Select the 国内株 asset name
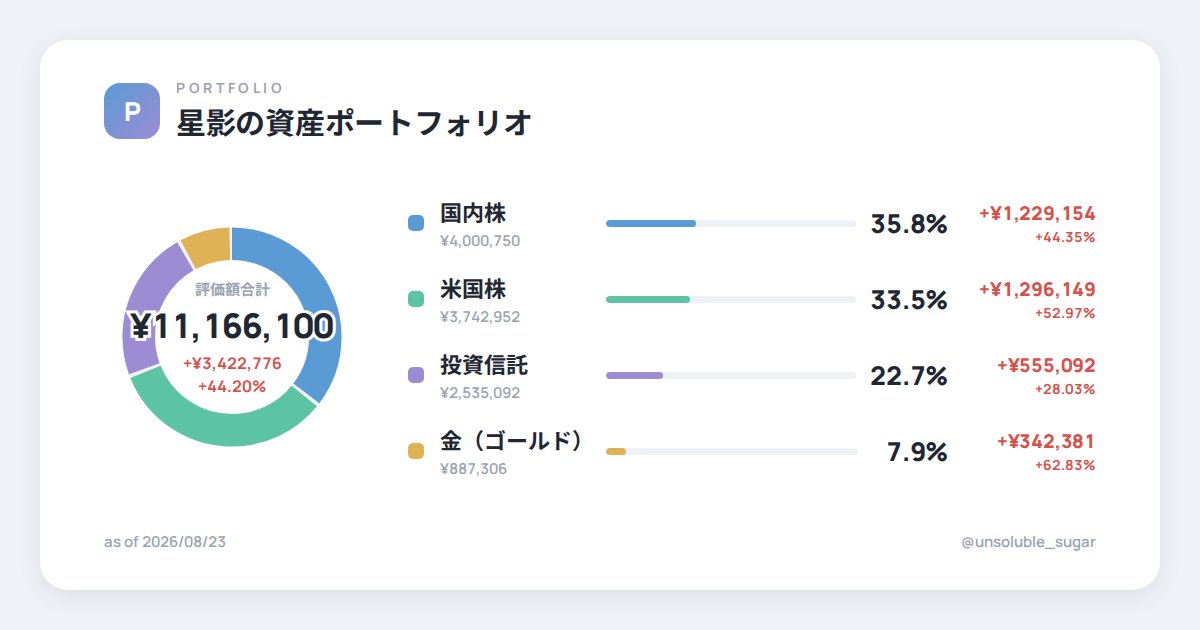 (473, 213)
